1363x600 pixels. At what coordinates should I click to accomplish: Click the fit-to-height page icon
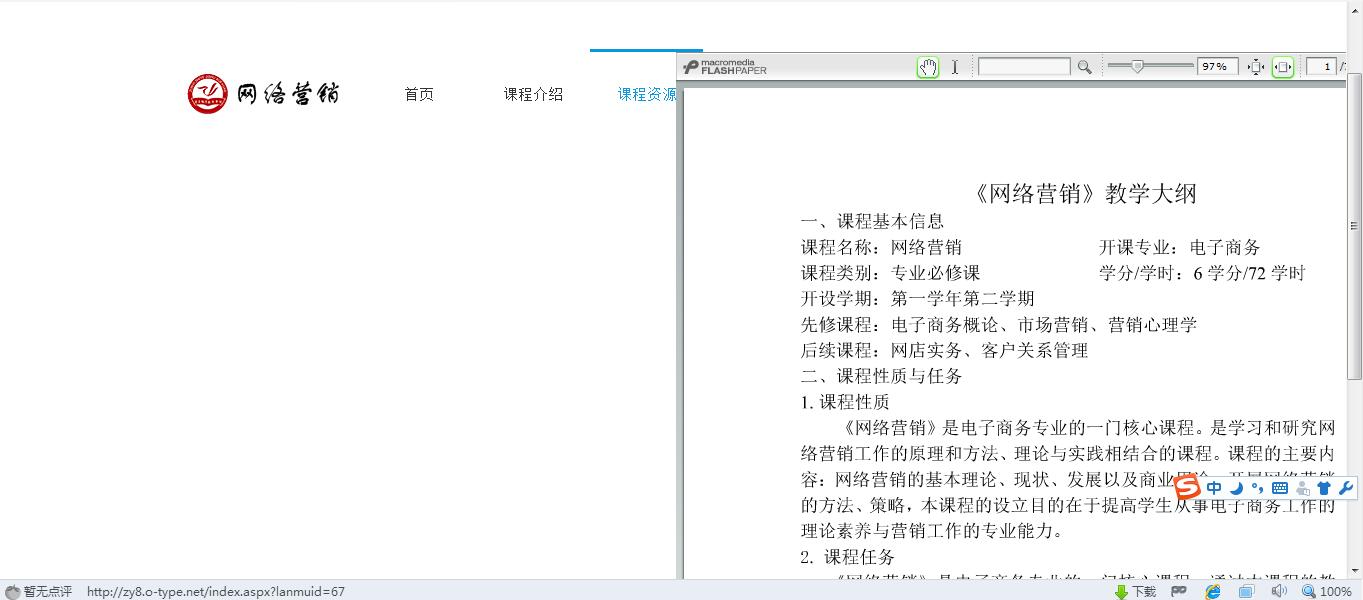[x=1257, y=67]
